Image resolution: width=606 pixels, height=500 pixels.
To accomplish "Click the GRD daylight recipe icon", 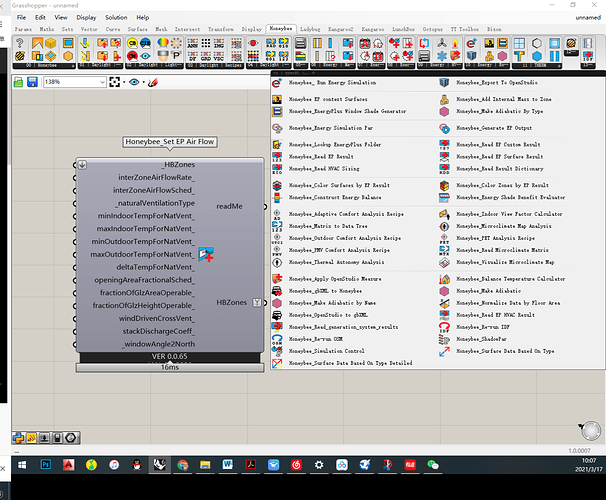I will coord(206,56).
